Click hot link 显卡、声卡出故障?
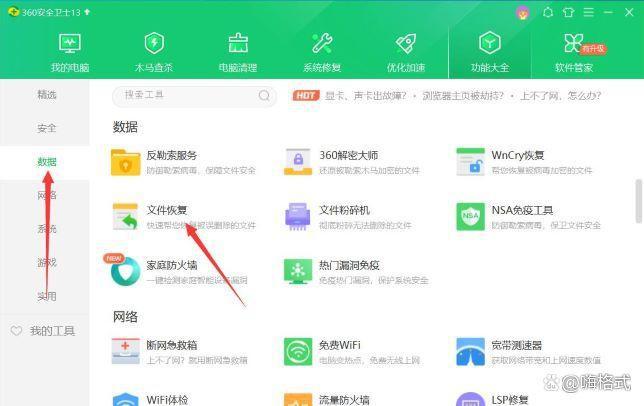Image resolution: width=644 pixels, height=406 pixels. click(365, 96)
